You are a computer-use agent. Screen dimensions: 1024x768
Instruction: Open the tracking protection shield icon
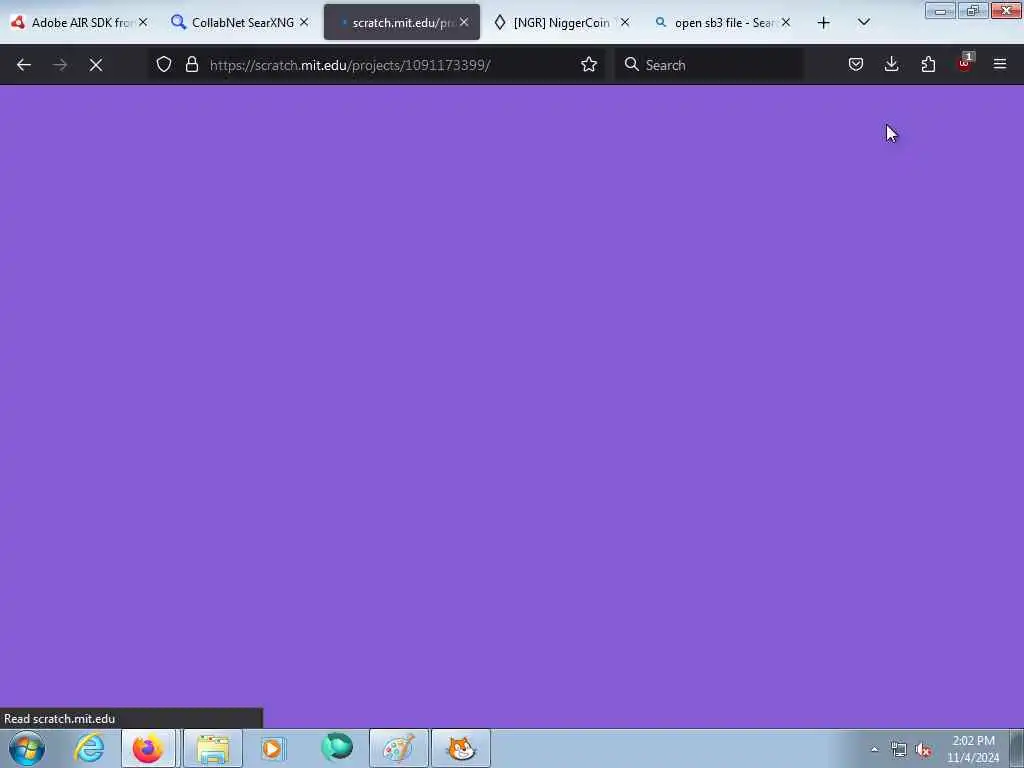pyautogui.click(x=164, y=64)
